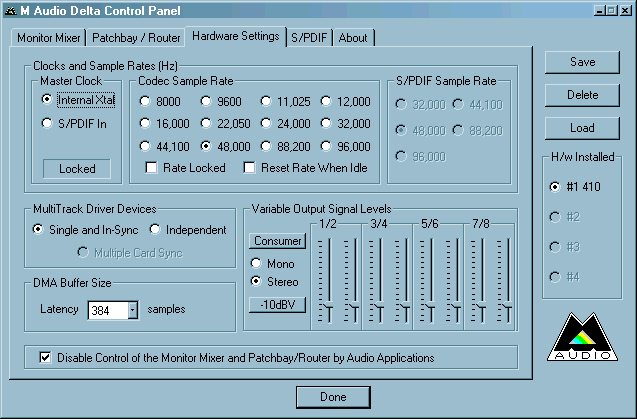The height and width of the screenshot is (419, 637).
Task: Select S/PDIF In master clock
Action: click(x=47, y=123)
